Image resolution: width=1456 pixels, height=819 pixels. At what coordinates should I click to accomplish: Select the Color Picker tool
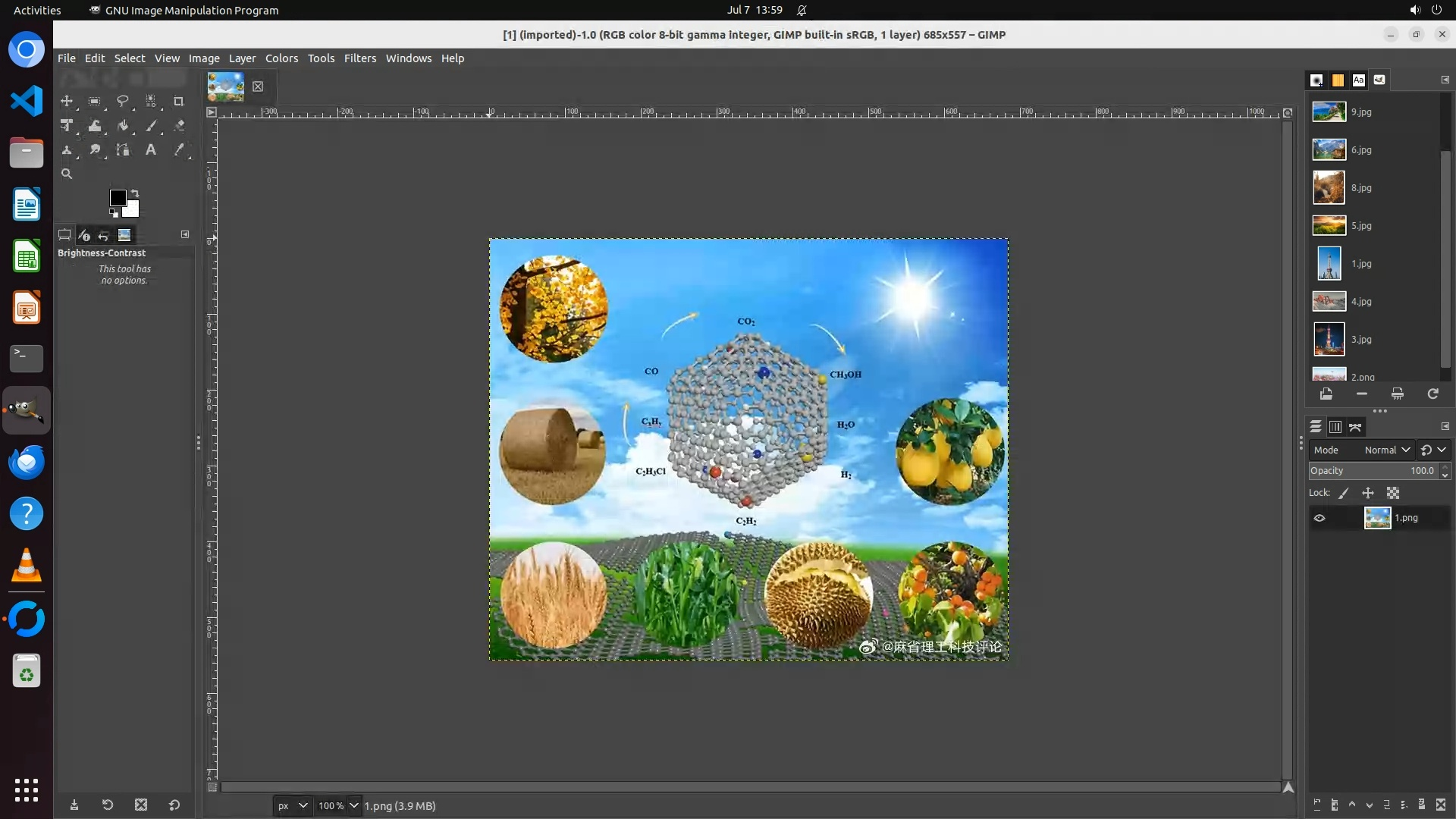click(x=179, y=150)
